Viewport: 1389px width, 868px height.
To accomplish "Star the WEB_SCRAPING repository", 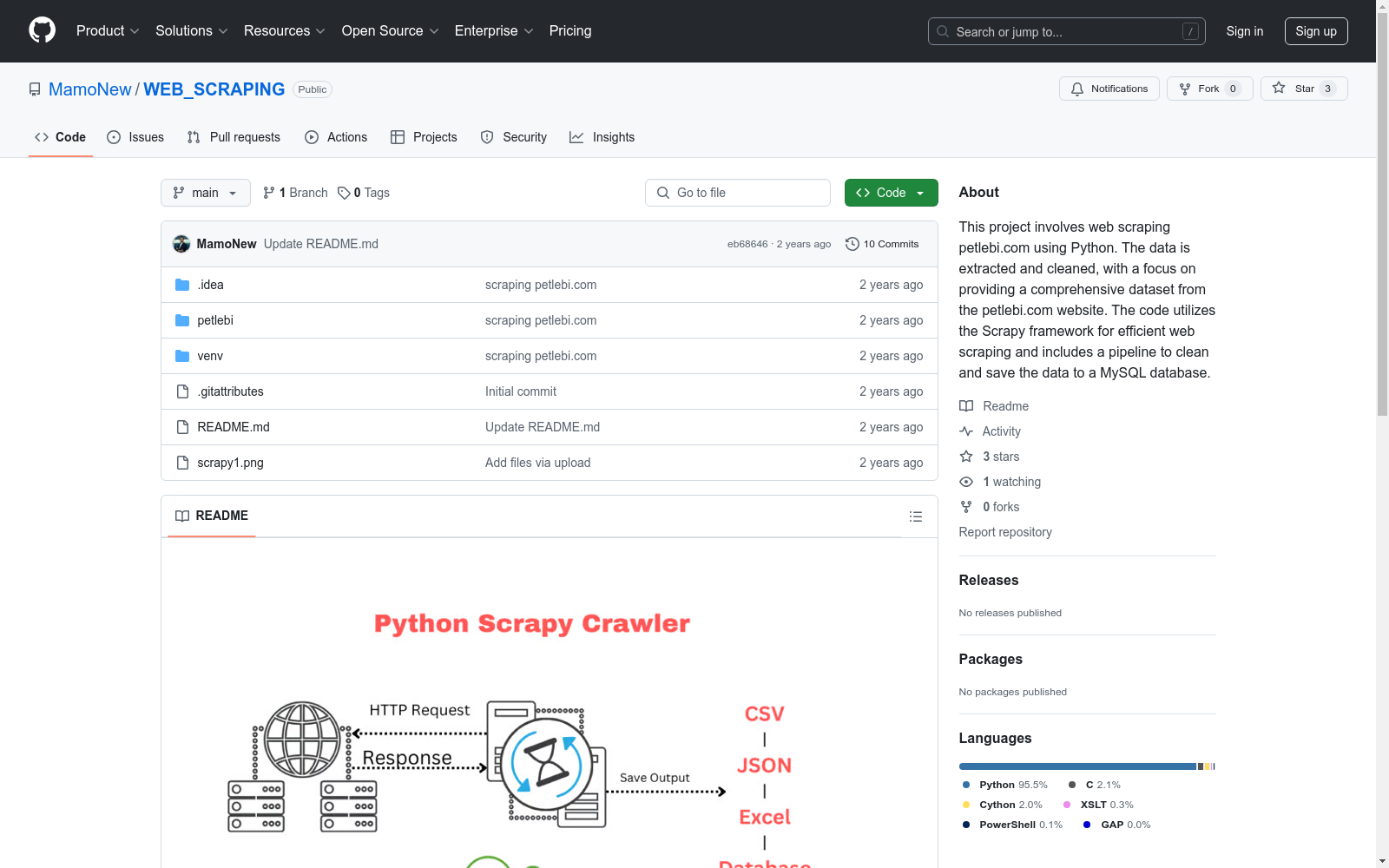I will coord(1304,89).
